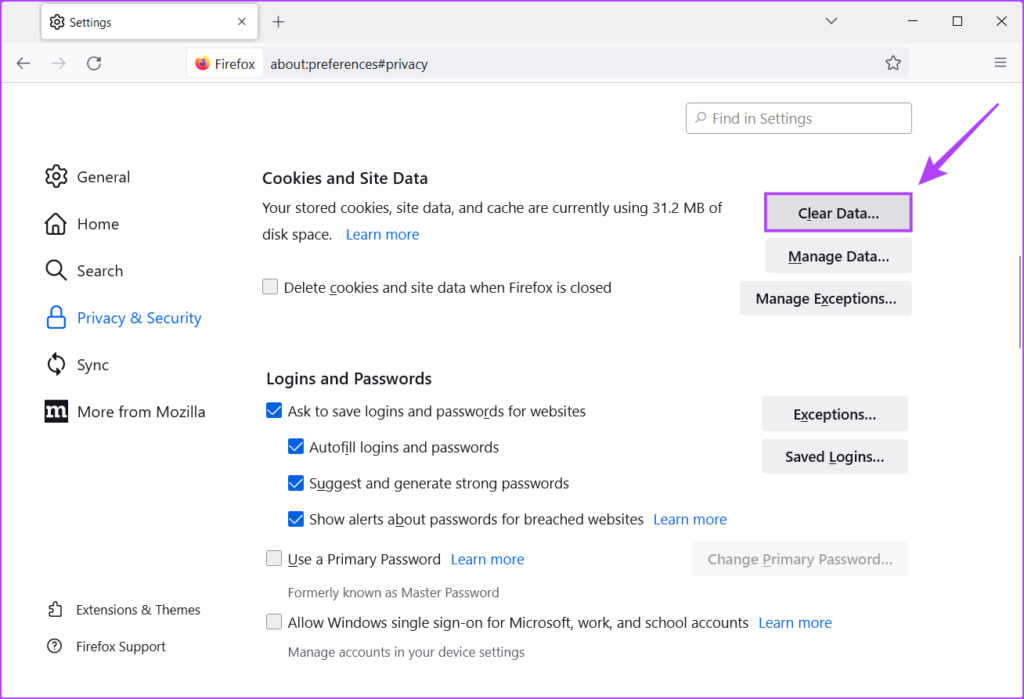Expand the Firefox site information in address bar
Image resolution: width=1024 pixels, height=699 pixels.
(224, 62)
